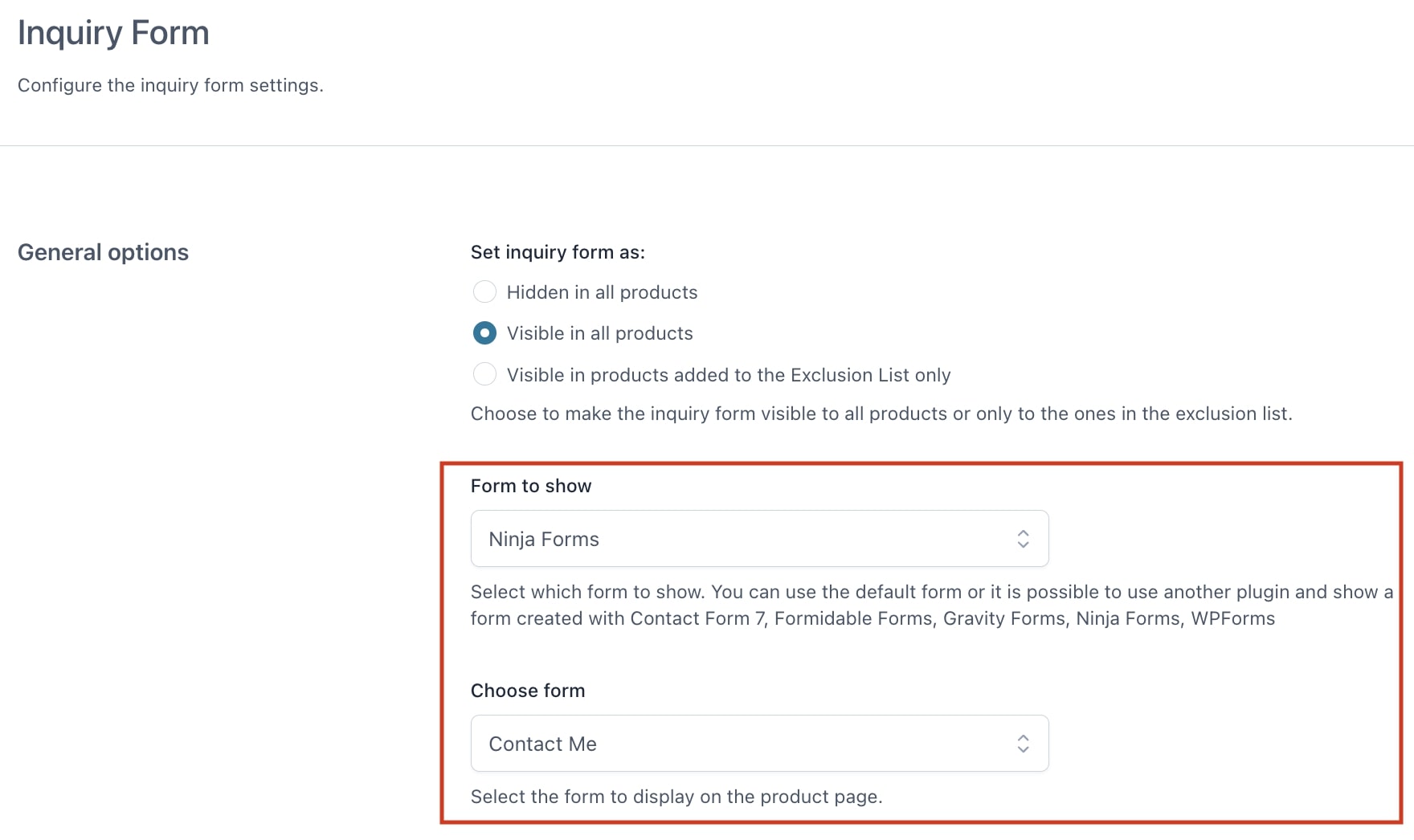Select the 'Hidden in all products' radio button
The height and width of the screenshot is (840, 1414).
pyautogui.click(x=484, y=292)
